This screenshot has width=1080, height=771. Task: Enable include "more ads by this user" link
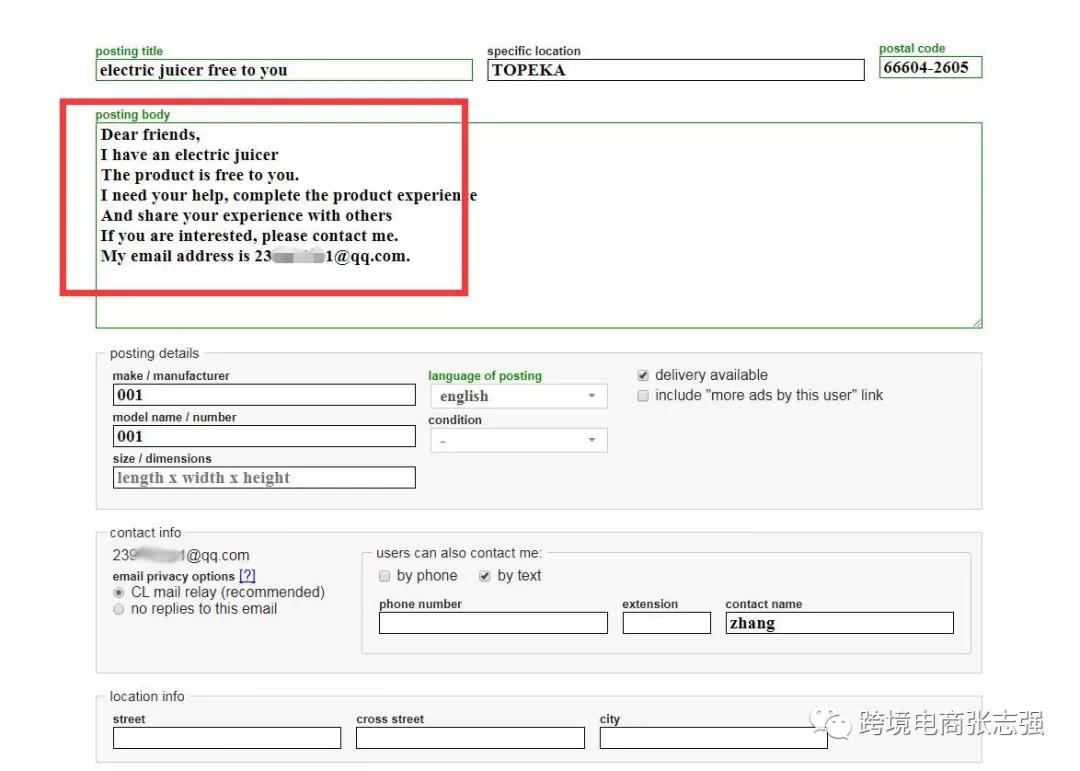643,396
